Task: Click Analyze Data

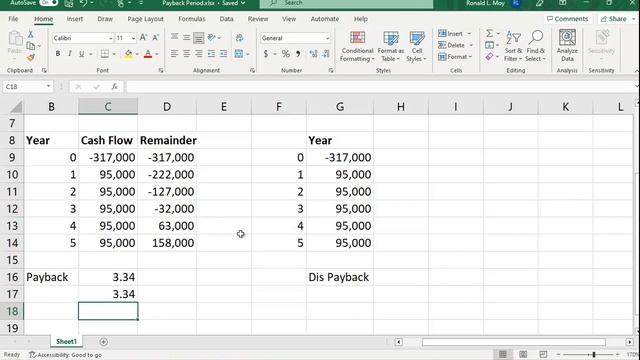Action: click(x=567, y=46)
